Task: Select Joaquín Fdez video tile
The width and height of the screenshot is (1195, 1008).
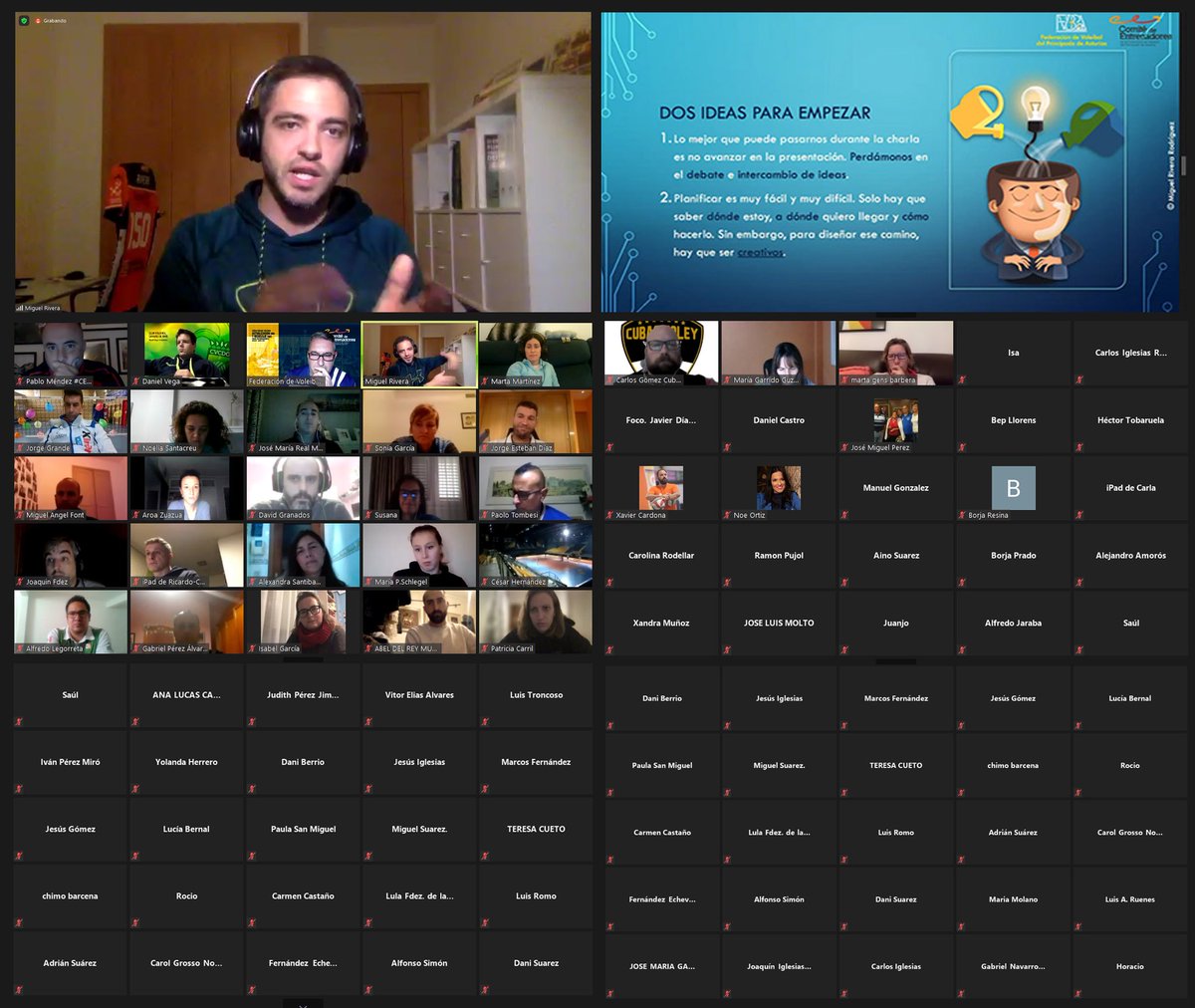Action: coord(71,555)
